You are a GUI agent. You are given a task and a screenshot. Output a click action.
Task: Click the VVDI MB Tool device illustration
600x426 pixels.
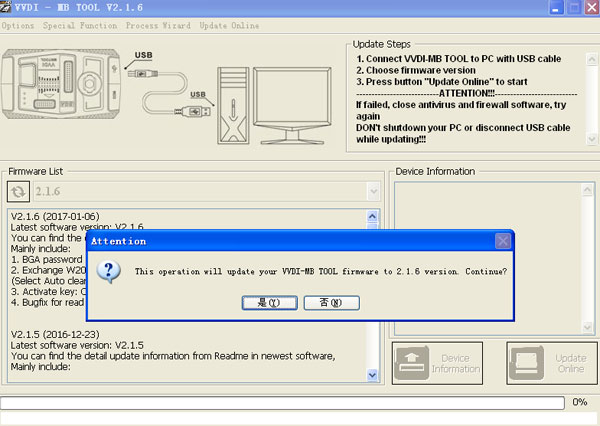61,84
